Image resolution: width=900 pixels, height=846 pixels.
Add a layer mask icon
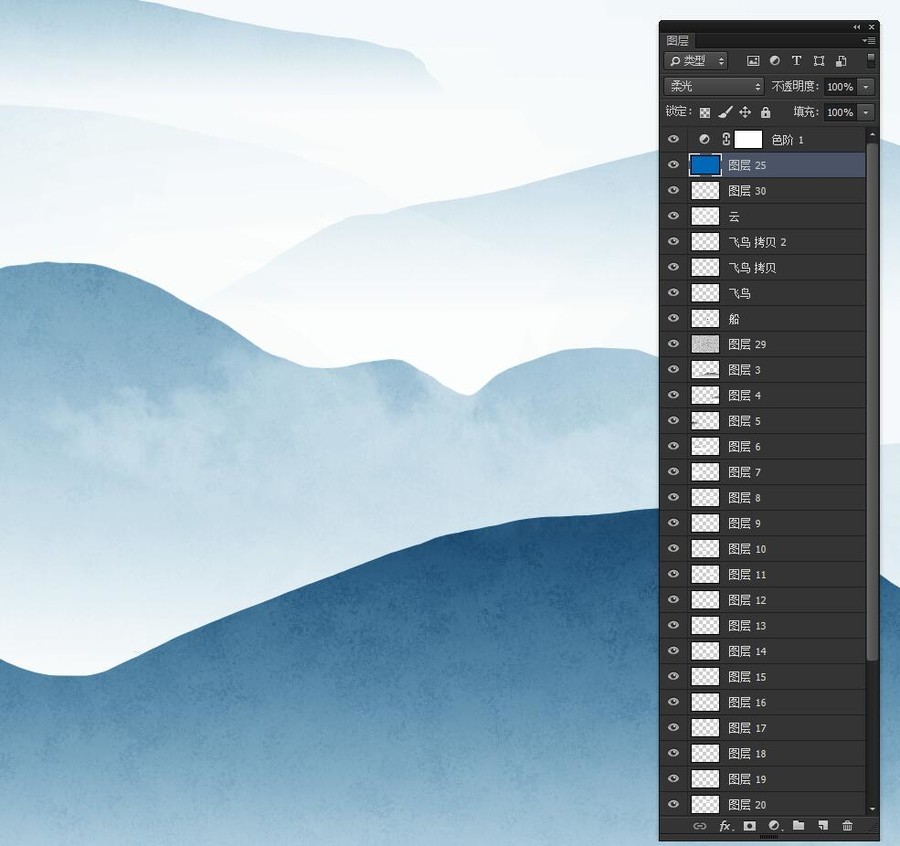[749, 826]
